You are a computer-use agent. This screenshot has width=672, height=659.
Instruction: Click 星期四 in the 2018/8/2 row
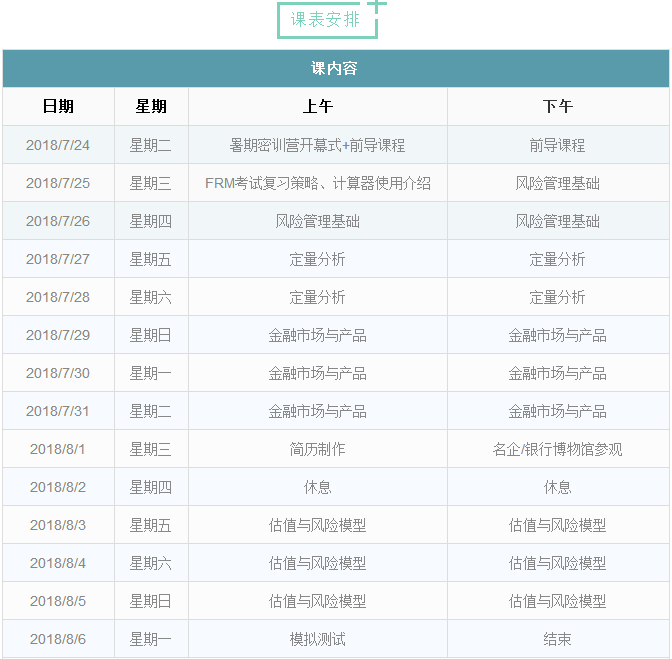[150, 487]
